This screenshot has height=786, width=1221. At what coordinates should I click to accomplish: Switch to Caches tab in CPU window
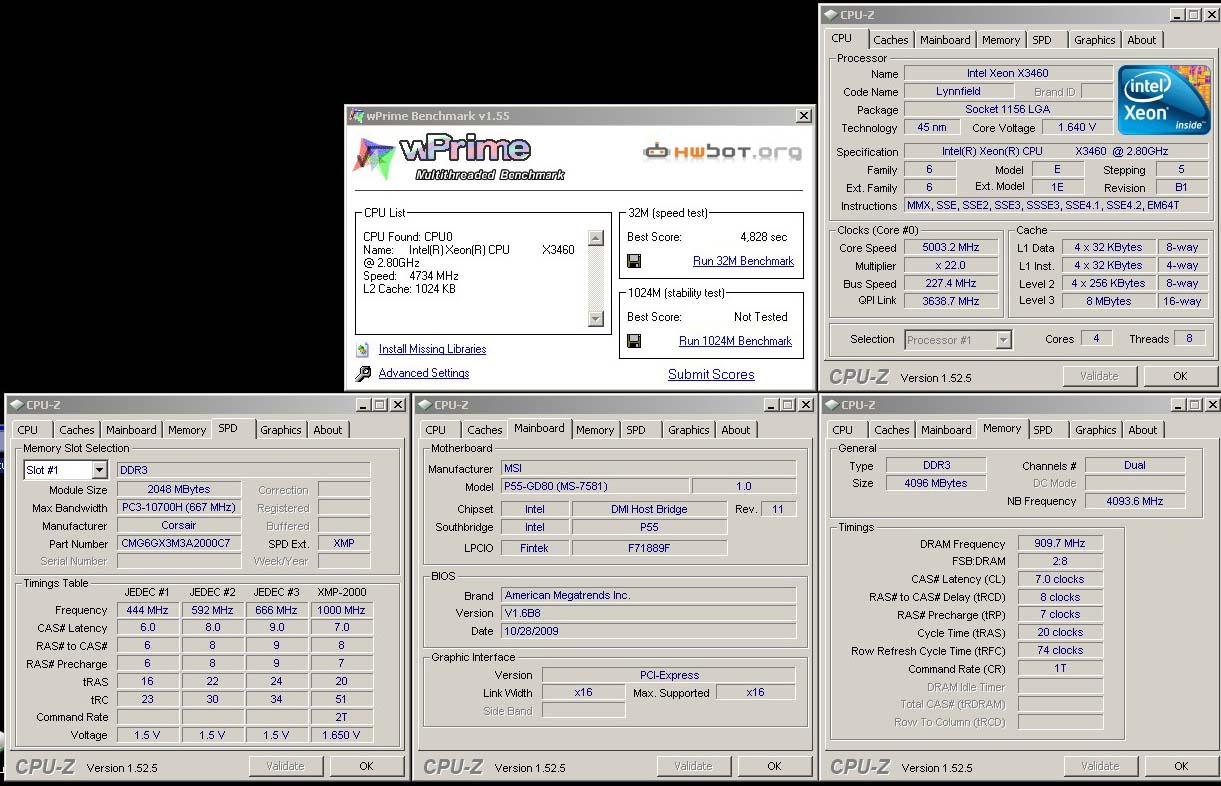pos(891,40)
